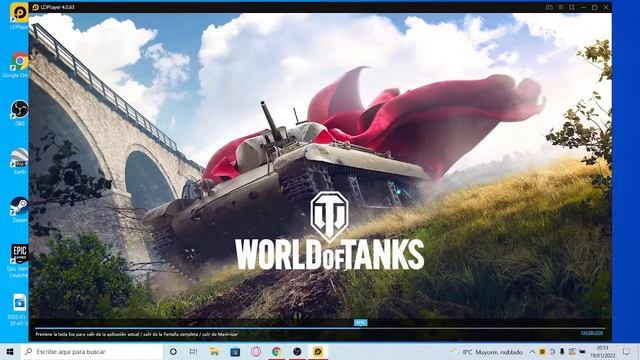The width and height of the screenshot is (640, 360).
Task: Open the notification center icon
Action: point(627,351)
